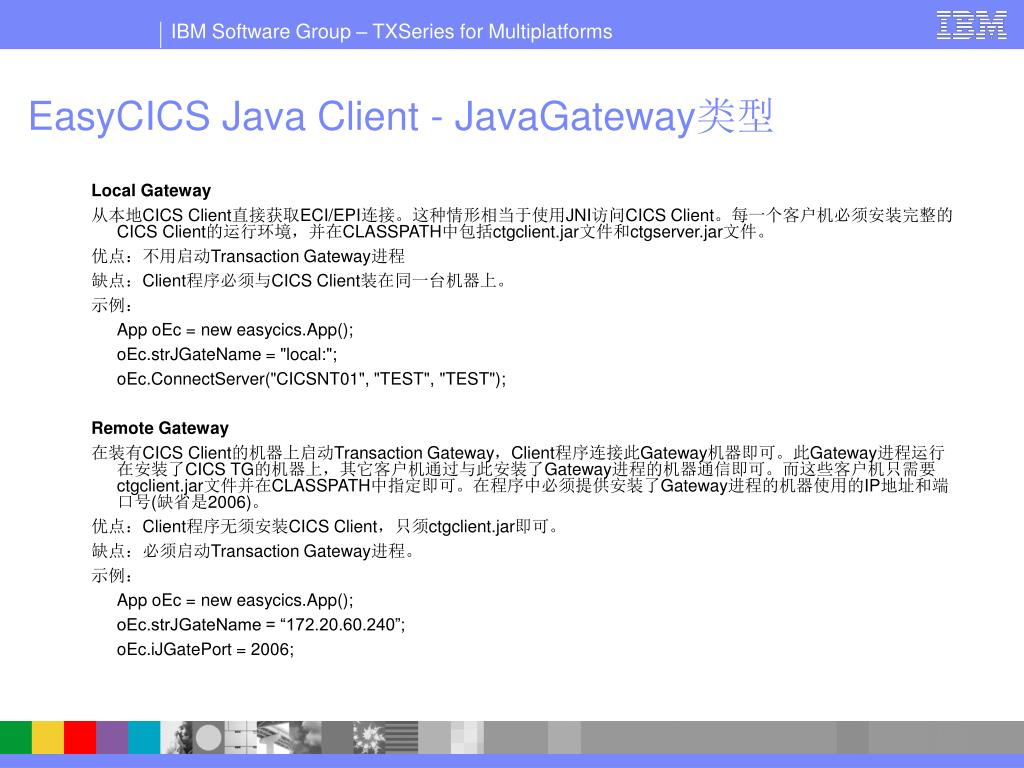Select the 'Local Gateway' heading

pyautogui.click(x=151, y=190)
